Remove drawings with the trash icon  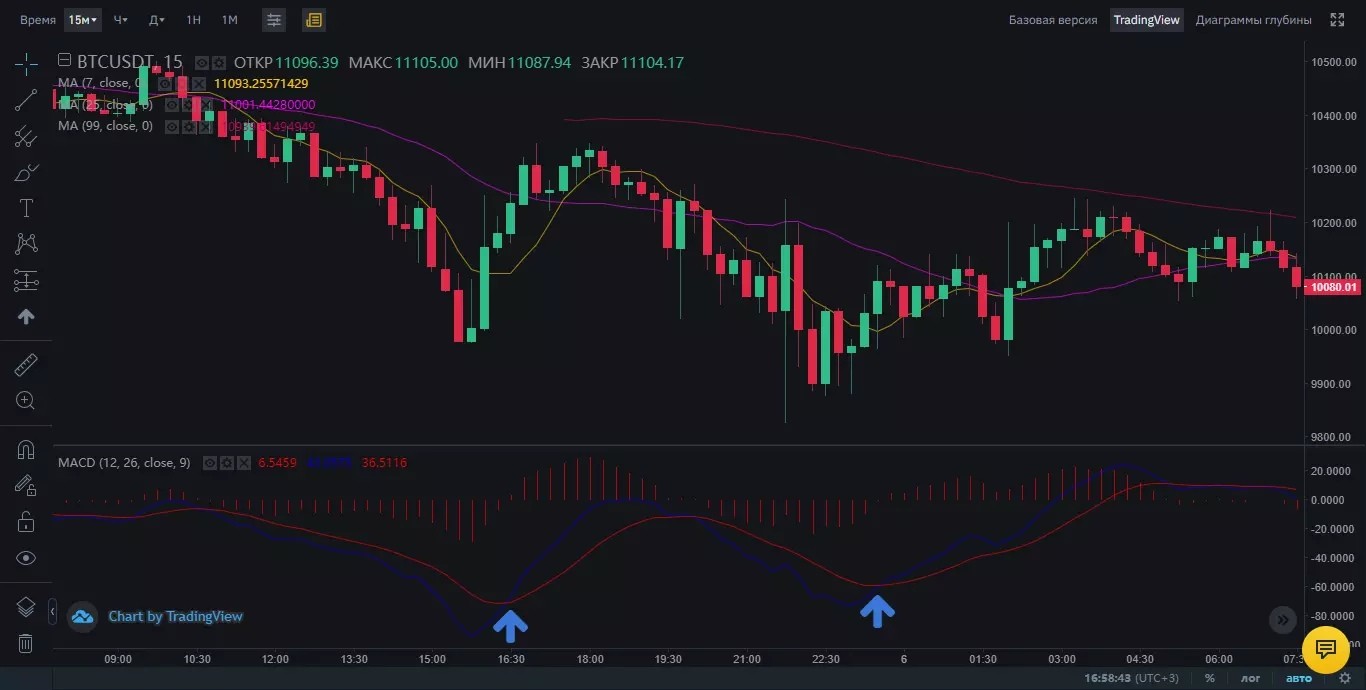[x=26, y=643]
